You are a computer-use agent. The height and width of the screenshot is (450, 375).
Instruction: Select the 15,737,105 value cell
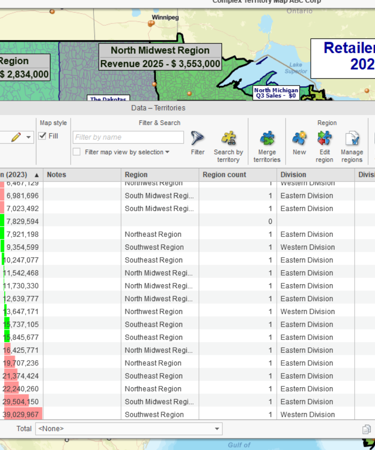pyautogui.click(x=21, y=325)
